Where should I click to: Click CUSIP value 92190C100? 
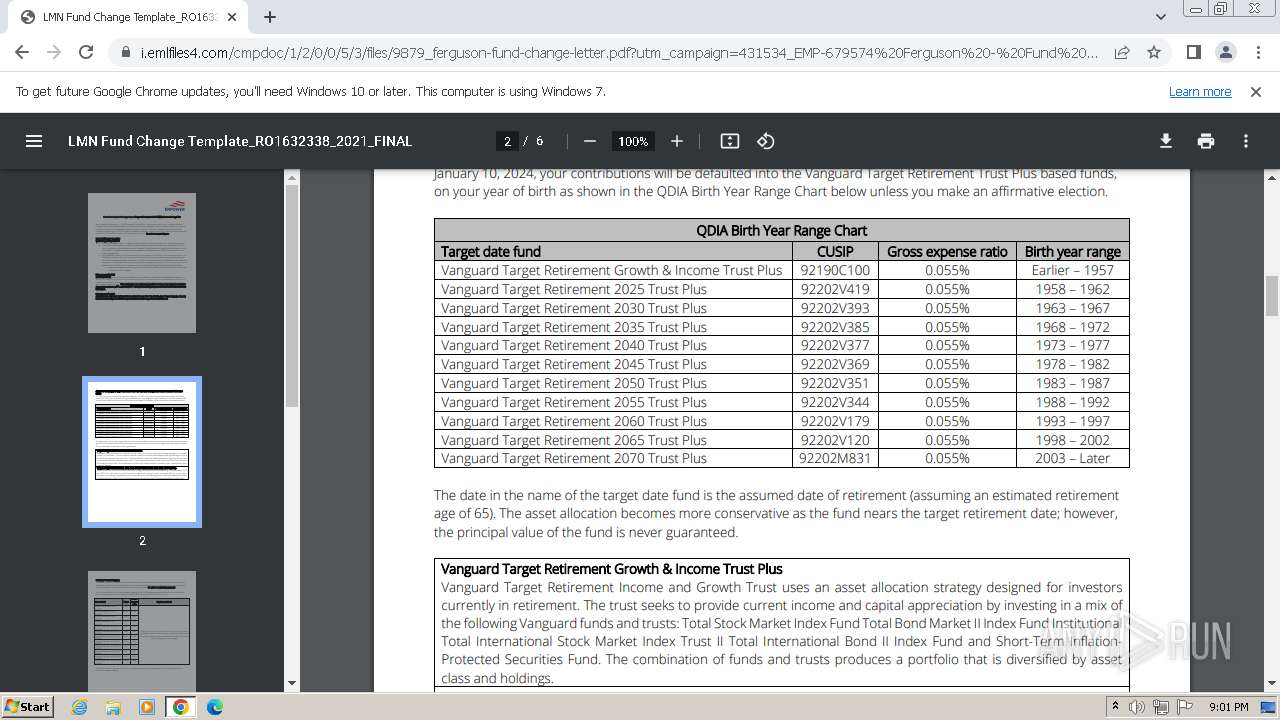point(835,270)
